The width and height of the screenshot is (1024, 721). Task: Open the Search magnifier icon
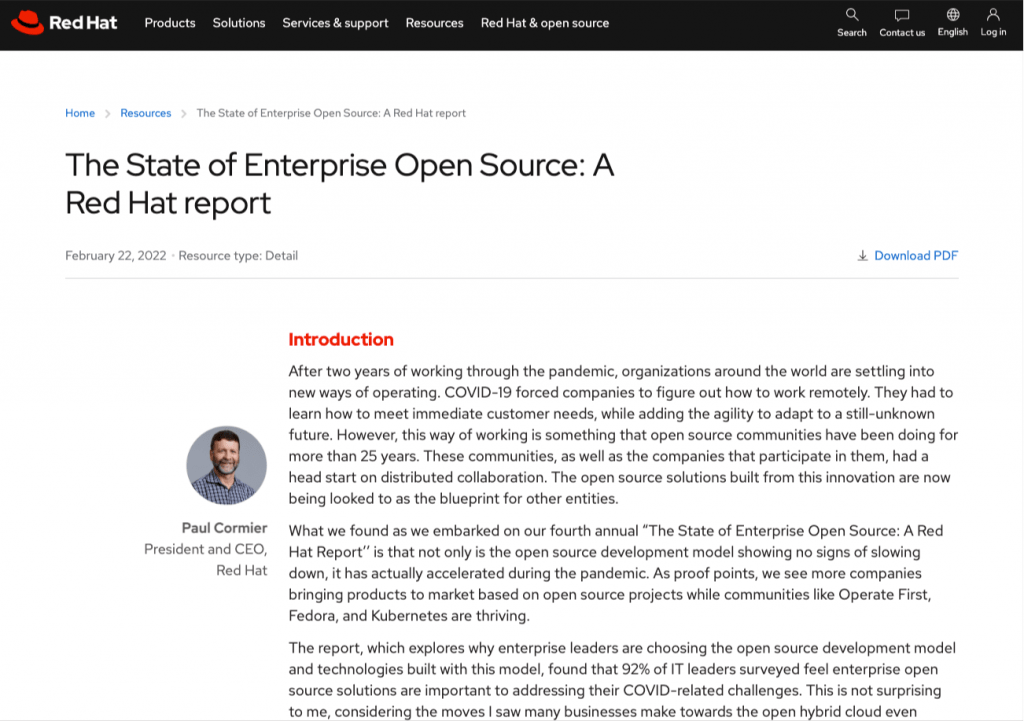click(x=852, y=14)
